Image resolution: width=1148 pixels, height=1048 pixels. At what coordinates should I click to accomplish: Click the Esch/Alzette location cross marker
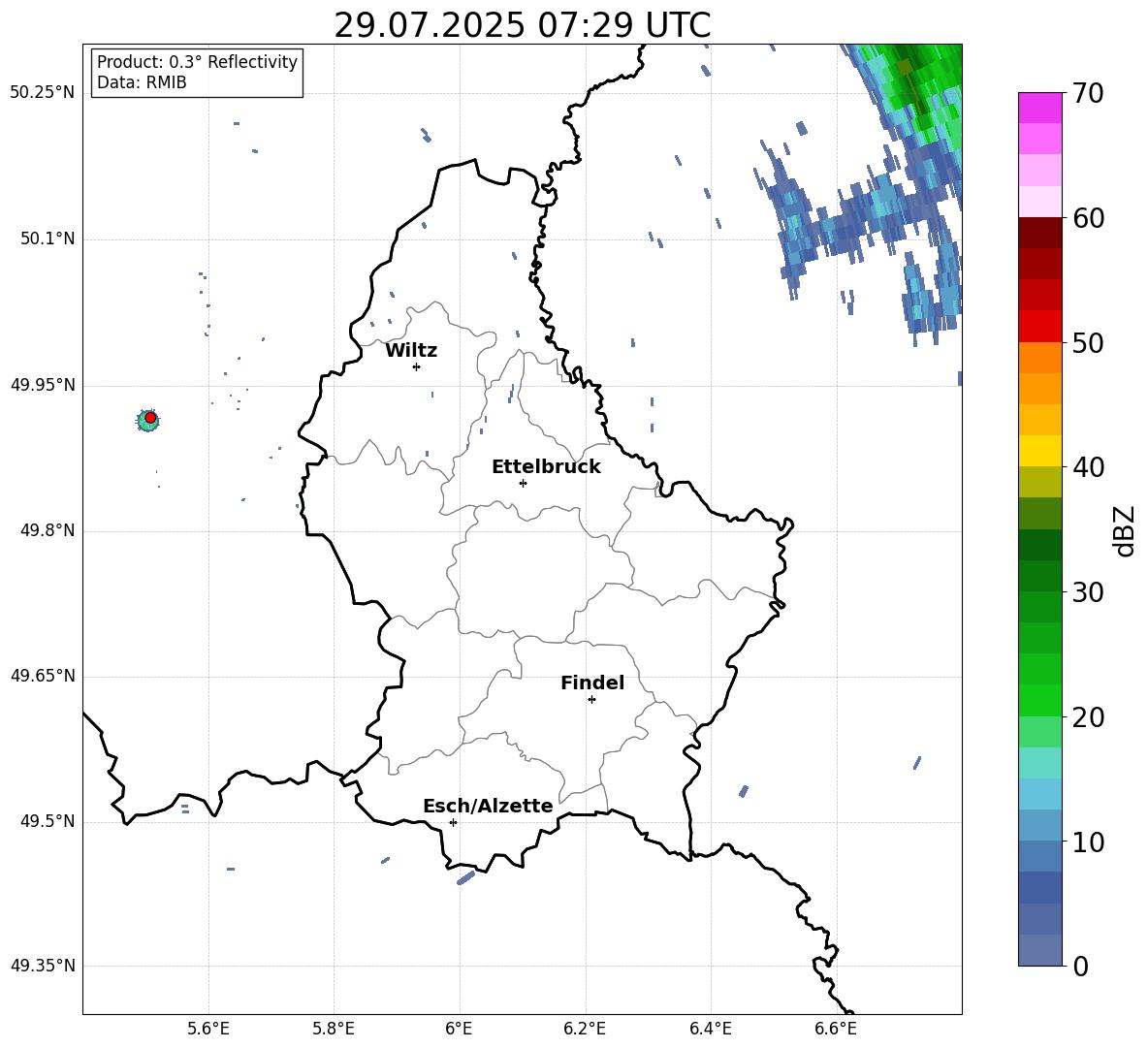coord(453,822)
